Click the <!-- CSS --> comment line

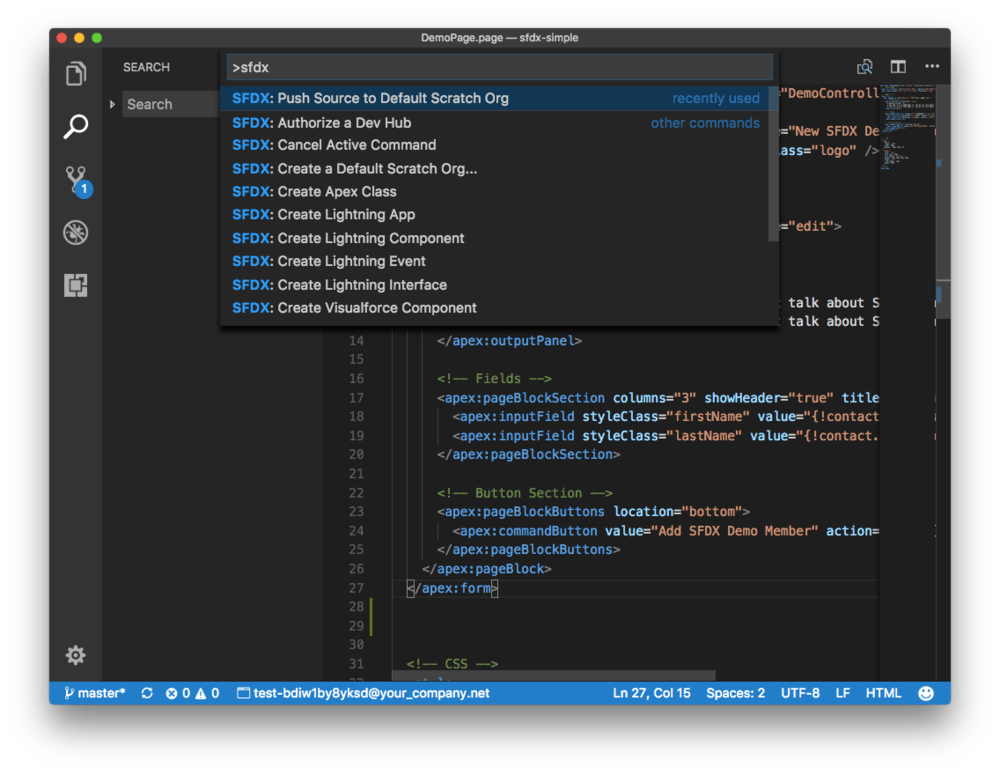452,663
